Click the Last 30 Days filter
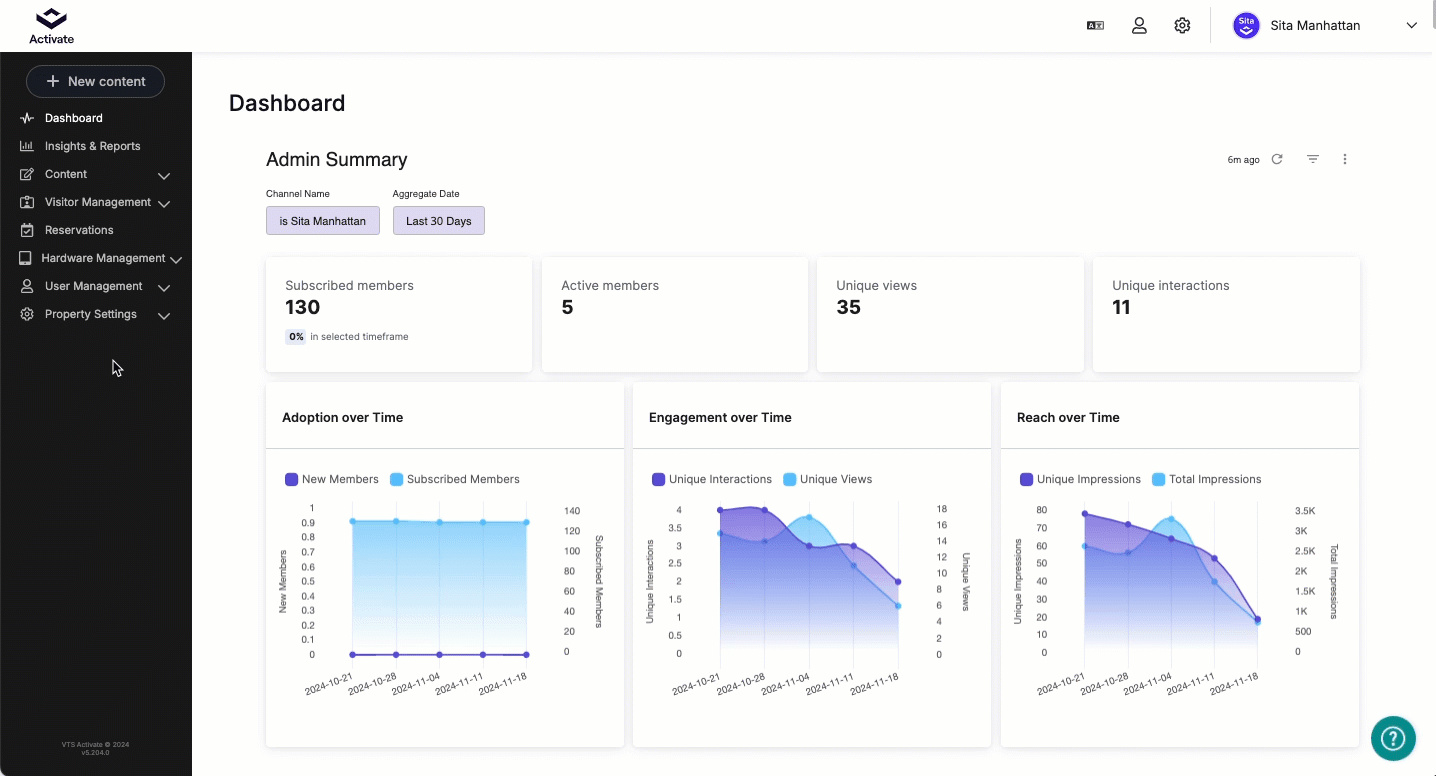 pos(438,221)
